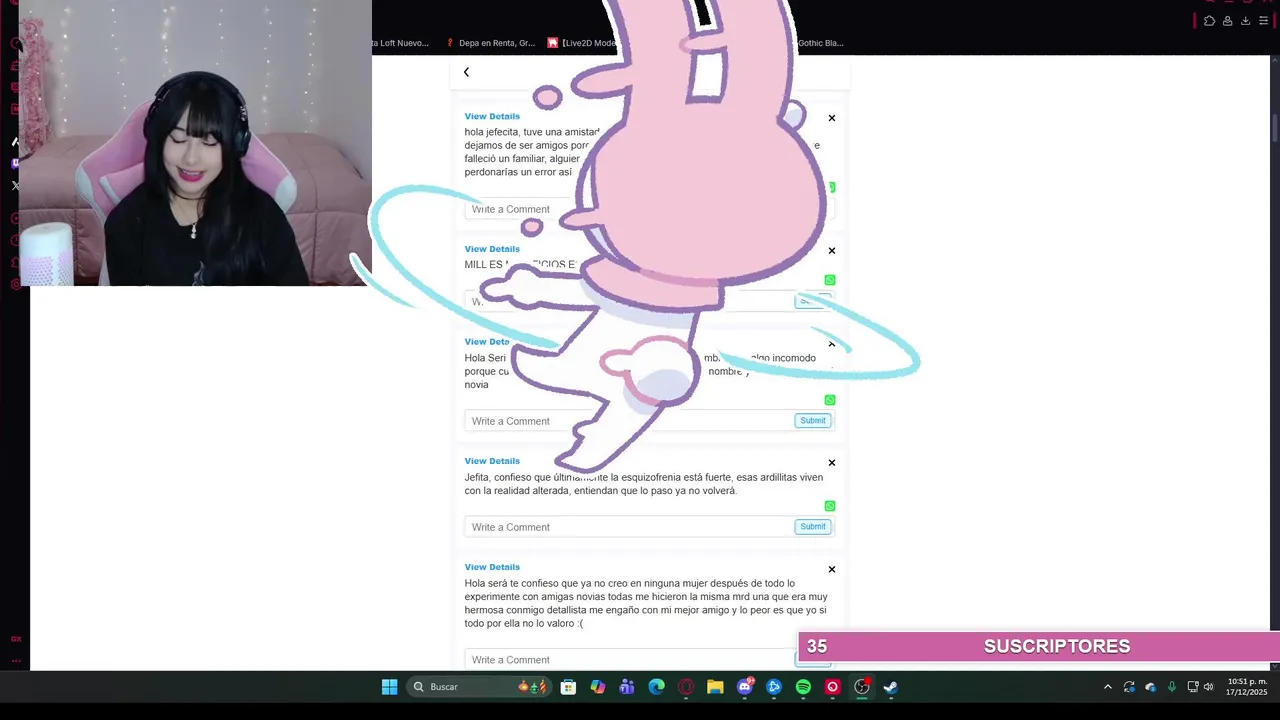Switch to the 'Gothic Bla...' browser tab
The width and height of the screenshot is (1280, 720).
point(820,43)
